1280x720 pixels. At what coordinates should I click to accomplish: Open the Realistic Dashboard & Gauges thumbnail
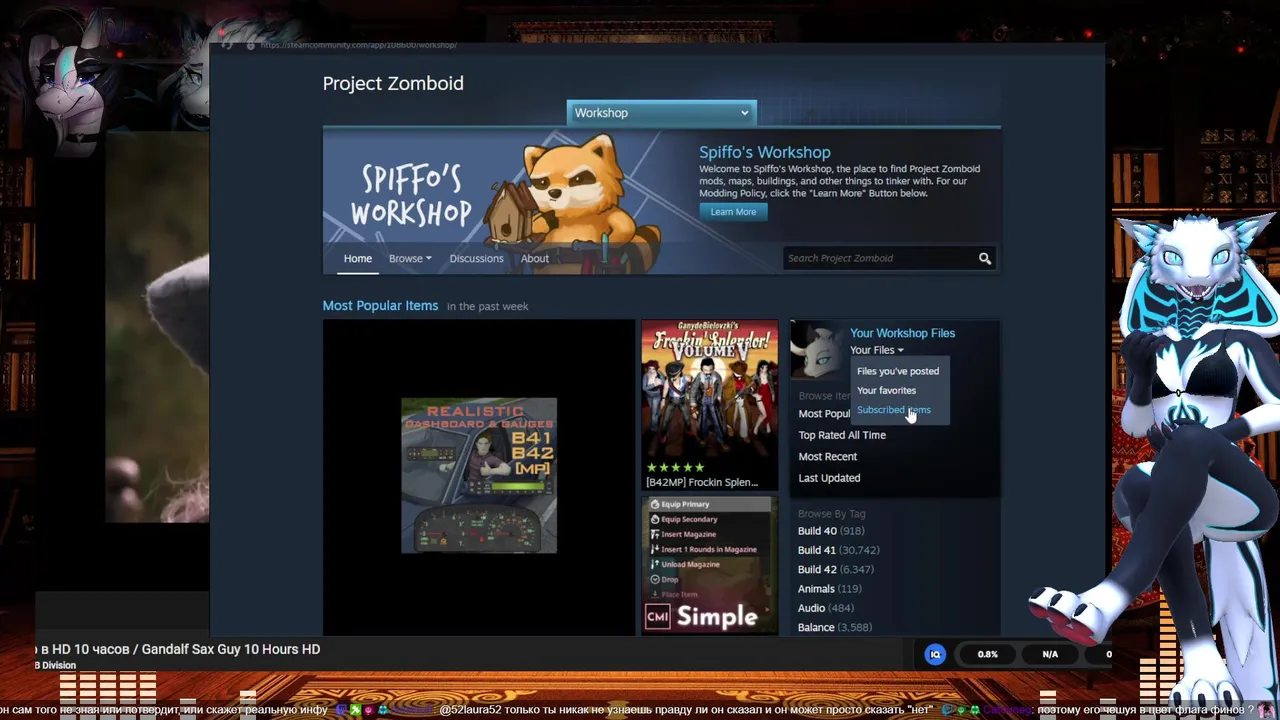click(x=479, y=476)
